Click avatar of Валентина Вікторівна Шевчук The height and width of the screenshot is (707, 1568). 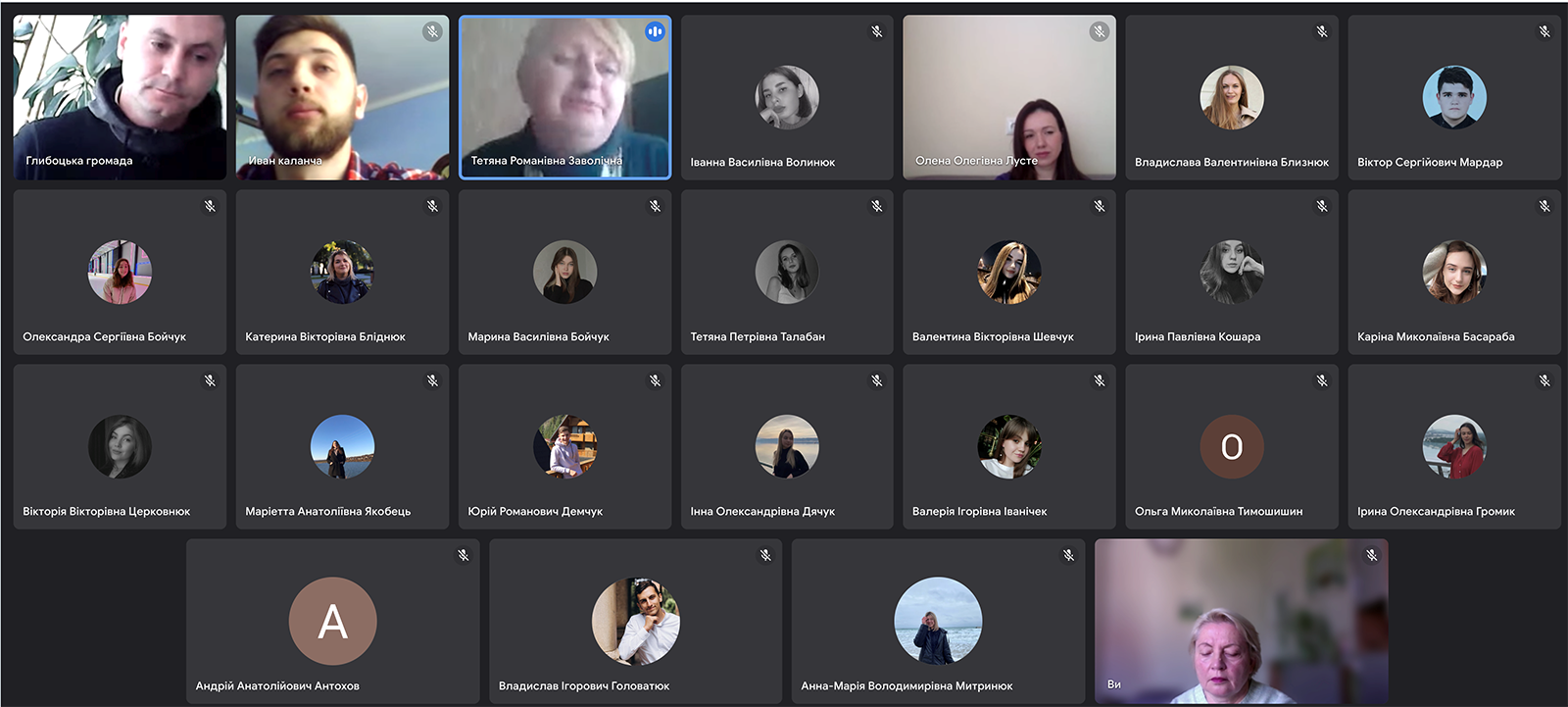(x=1009, y=273)
